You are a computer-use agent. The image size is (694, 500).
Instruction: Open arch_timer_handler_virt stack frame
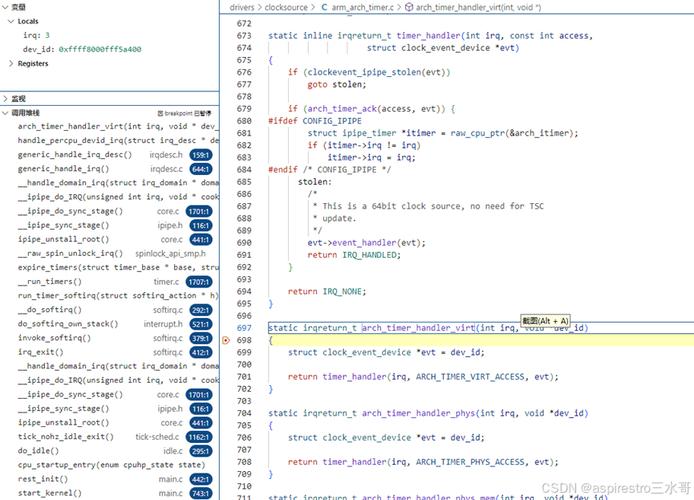pos(116,127)
